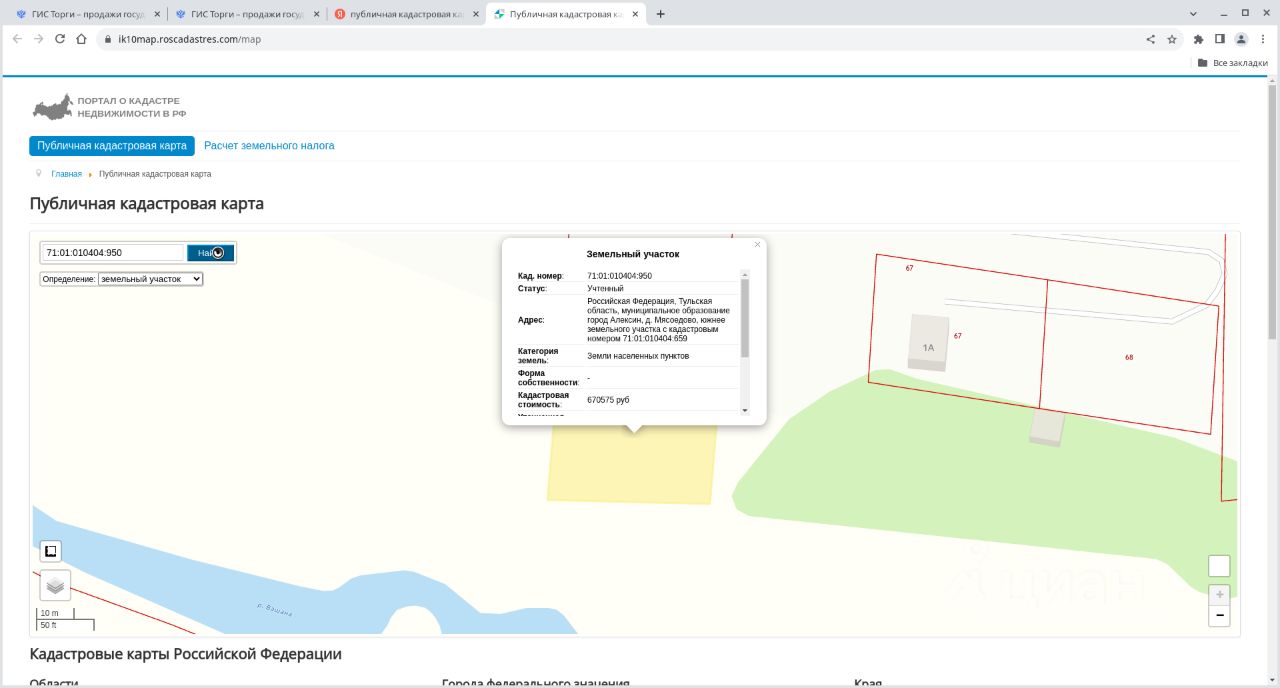Switch to the second 'ГИС Торги' tab
Screen dimensions: 1280x688
point(245,14)
